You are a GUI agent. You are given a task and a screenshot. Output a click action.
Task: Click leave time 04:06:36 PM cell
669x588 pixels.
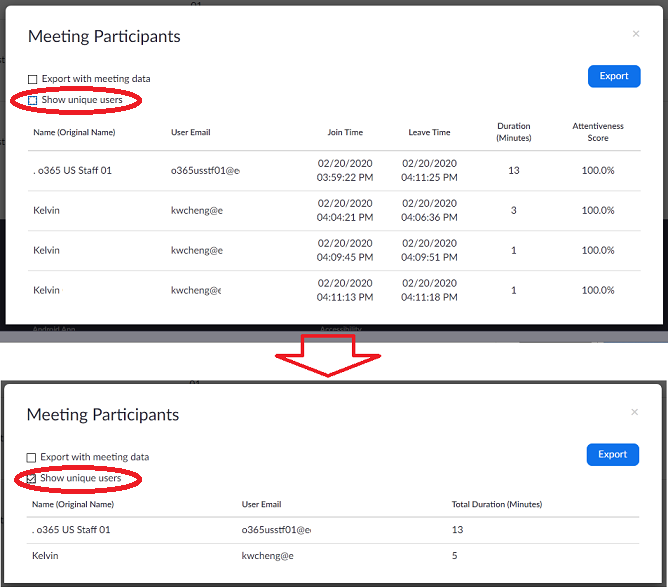click(429, 211)
